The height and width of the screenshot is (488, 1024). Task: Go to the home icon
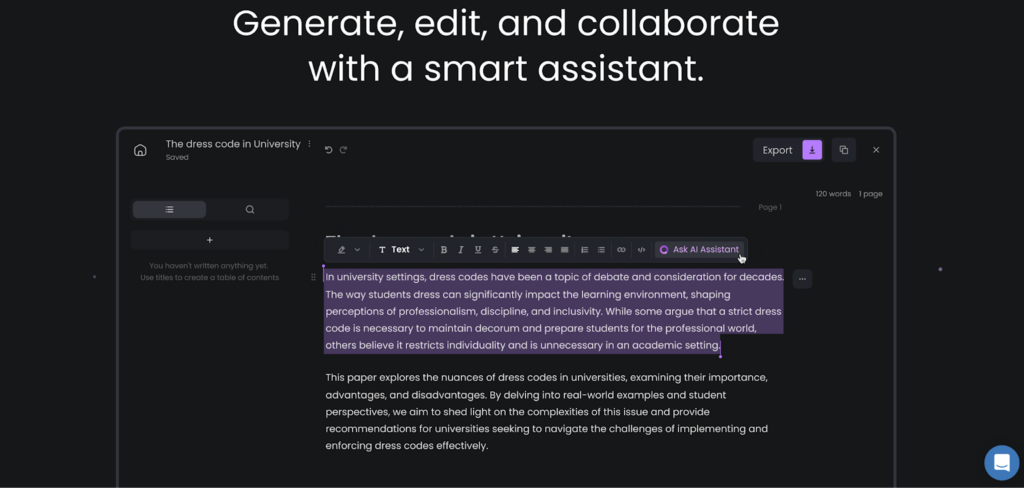(x=140, y=150)
